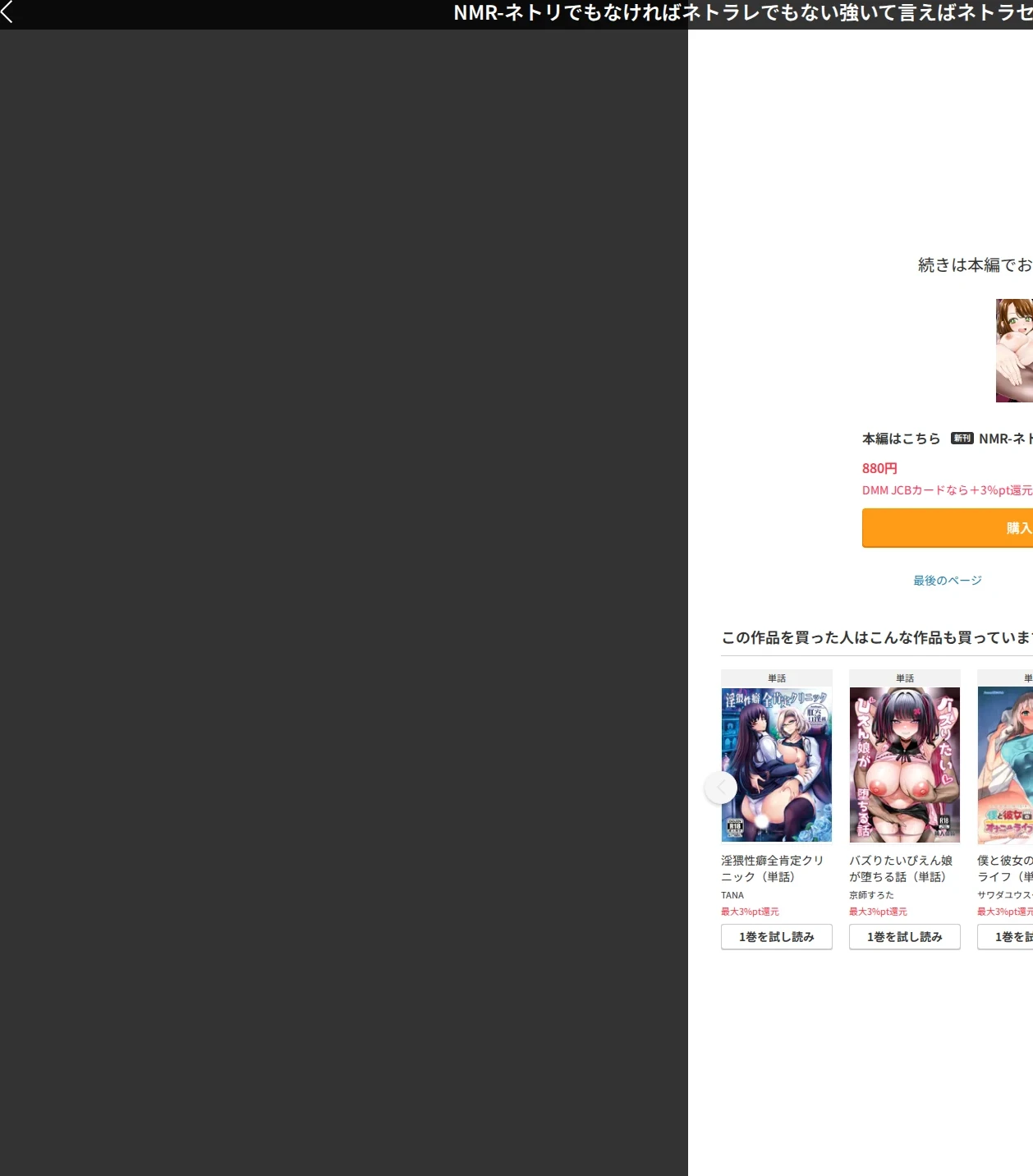
Task: Click the orange 購入 purchase button
Action: [x=947, y=528]
